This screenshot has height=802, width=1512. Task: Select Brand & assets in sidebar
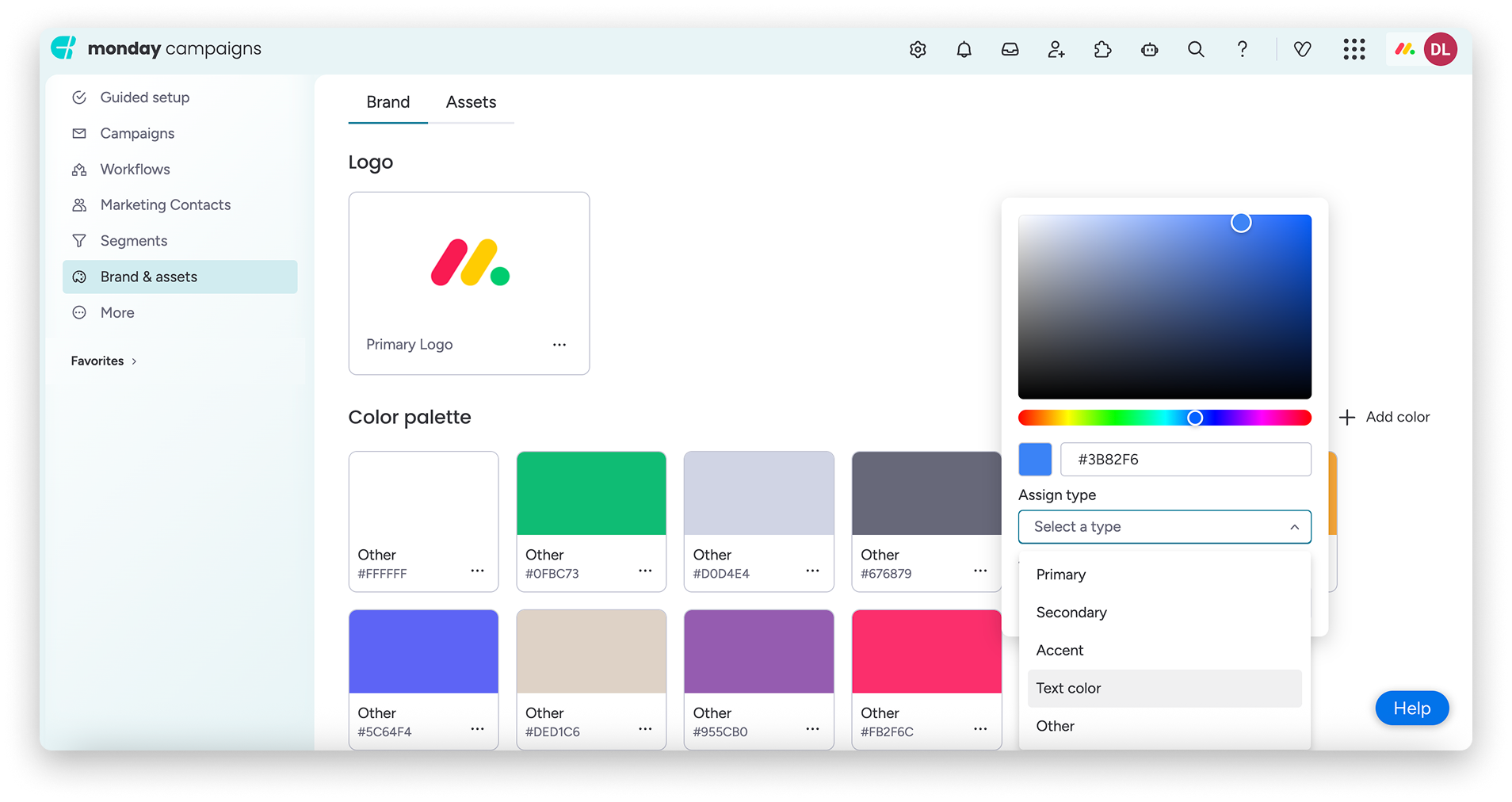coord(180,277)
